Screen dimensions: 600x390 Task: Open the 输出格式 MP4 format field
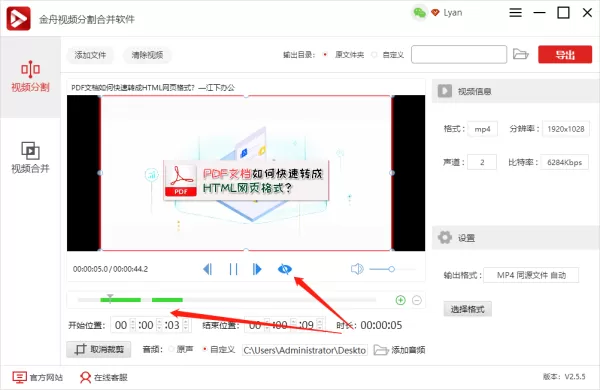[x=531, y=275]
